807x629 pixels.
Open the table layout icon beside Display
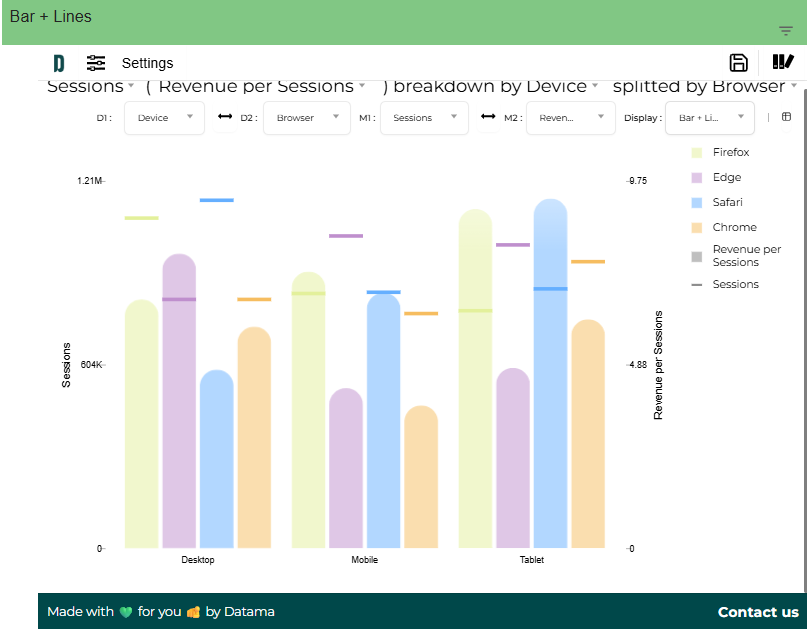click(x=787, y=117)
